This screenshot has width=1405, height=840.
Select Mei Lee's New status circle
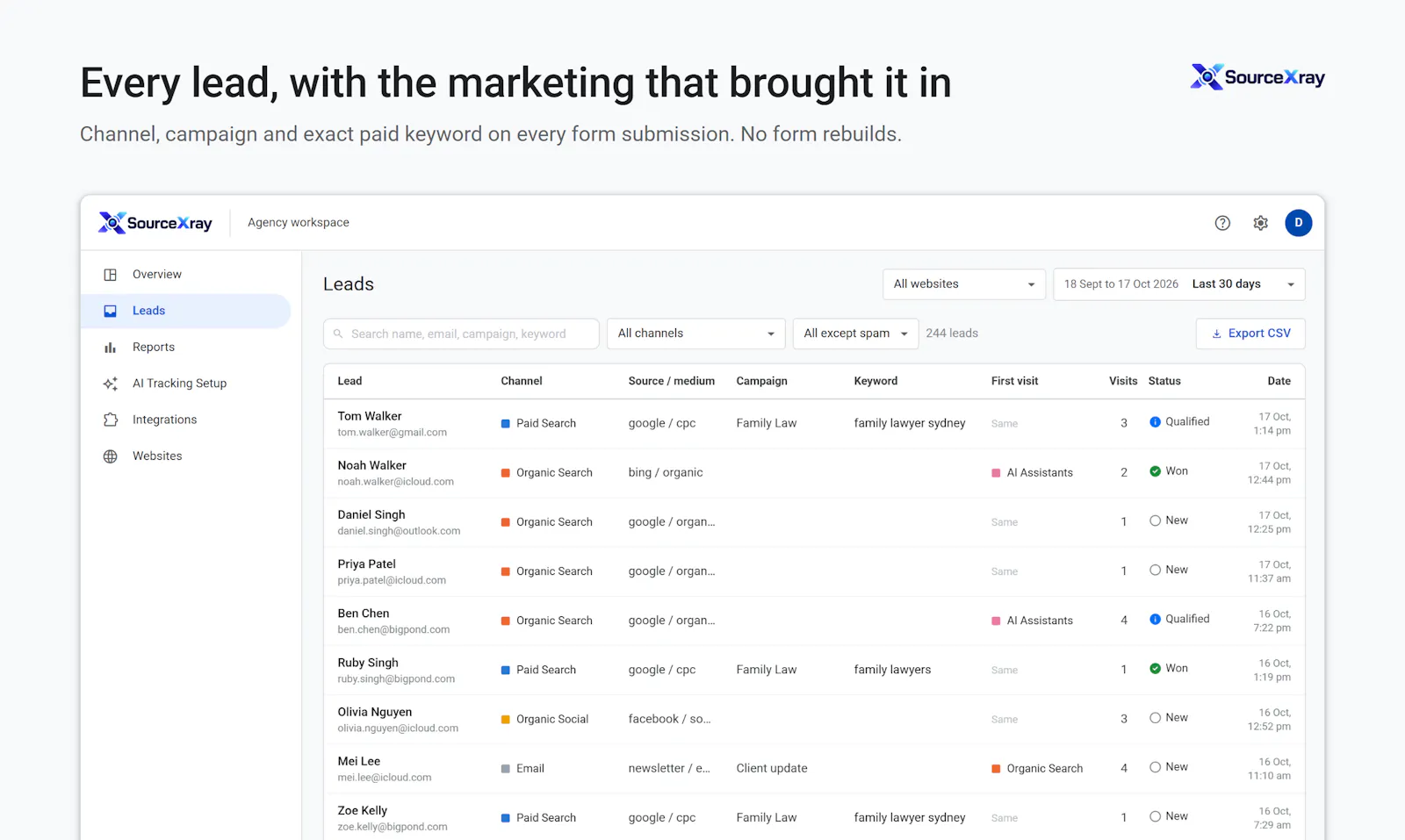click(1156, 767)
